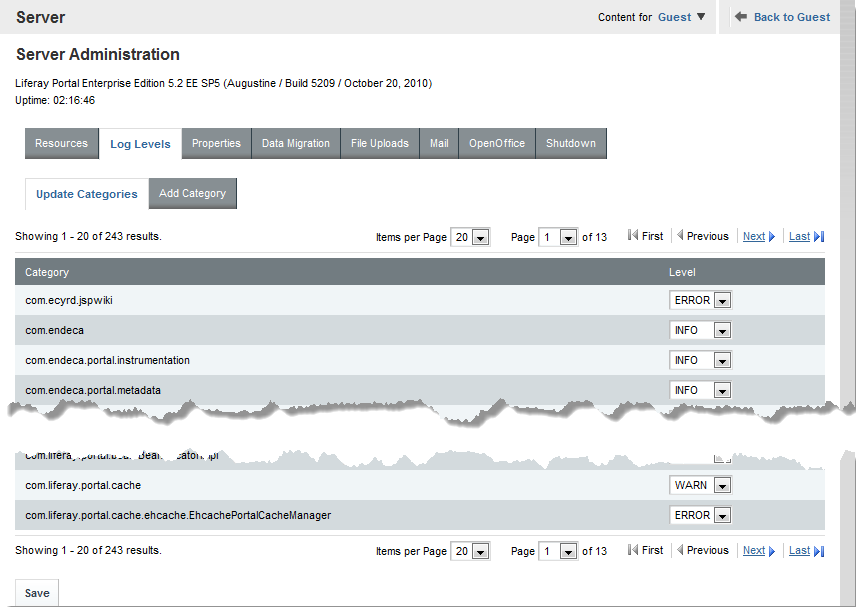
Task: Open the OpenOffice tab
Action: click(497, 144)
